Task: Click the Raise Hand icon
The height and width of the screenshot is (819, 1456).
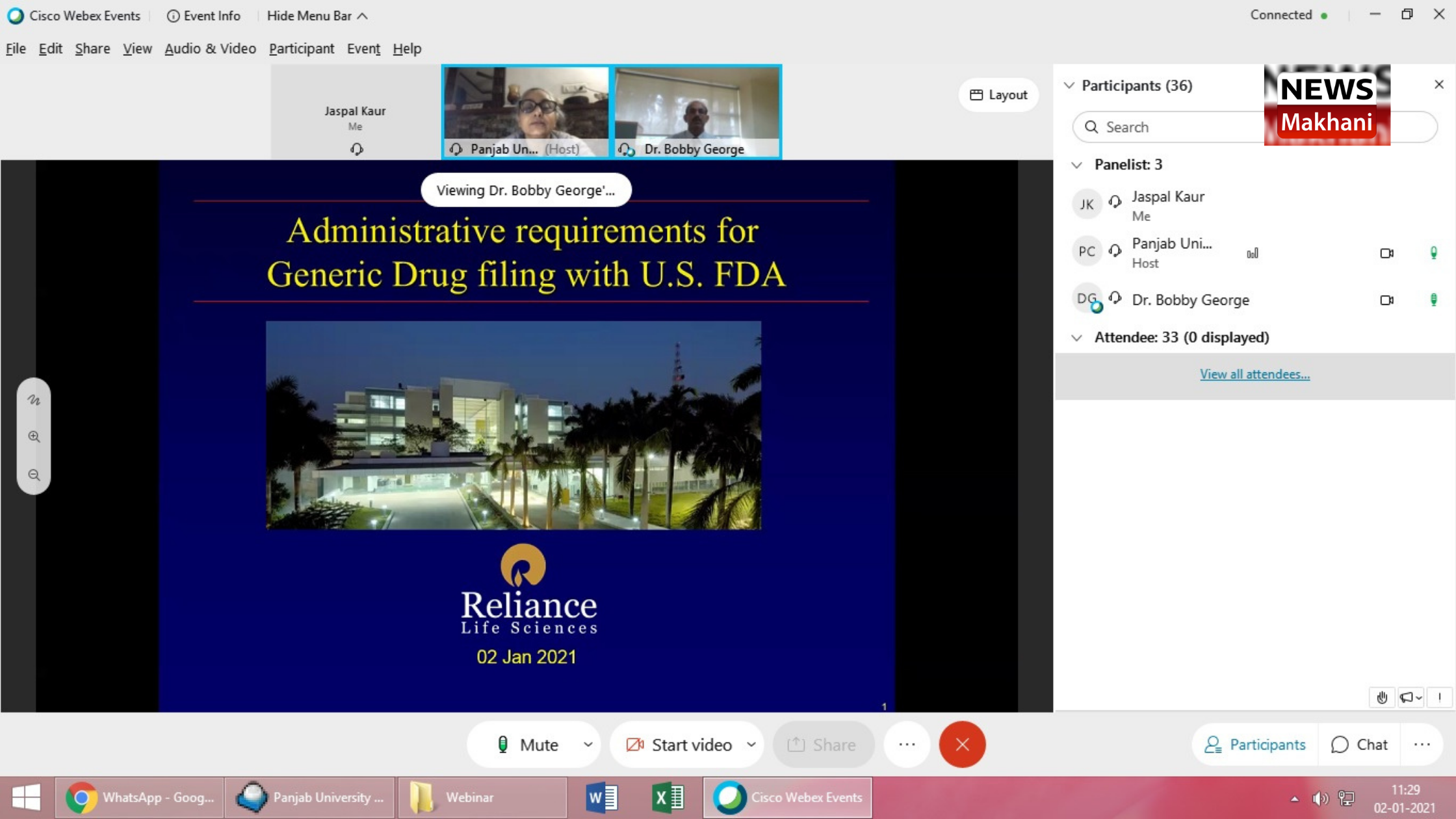Action: point(1382,697)
